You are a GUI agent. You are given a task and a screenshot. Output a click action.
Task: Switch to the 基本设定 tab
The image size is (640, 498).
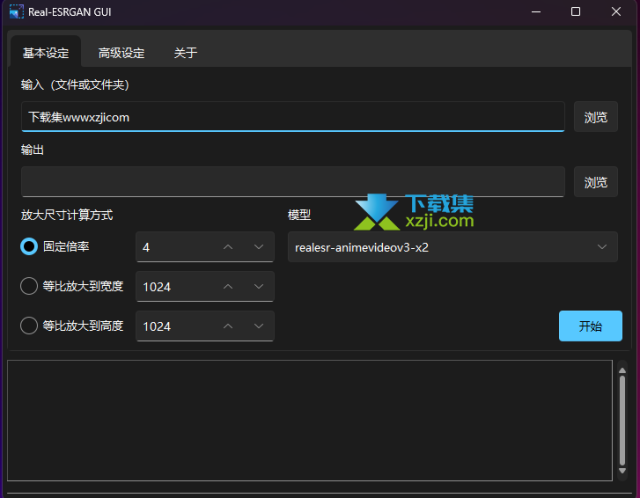(46, 52)
